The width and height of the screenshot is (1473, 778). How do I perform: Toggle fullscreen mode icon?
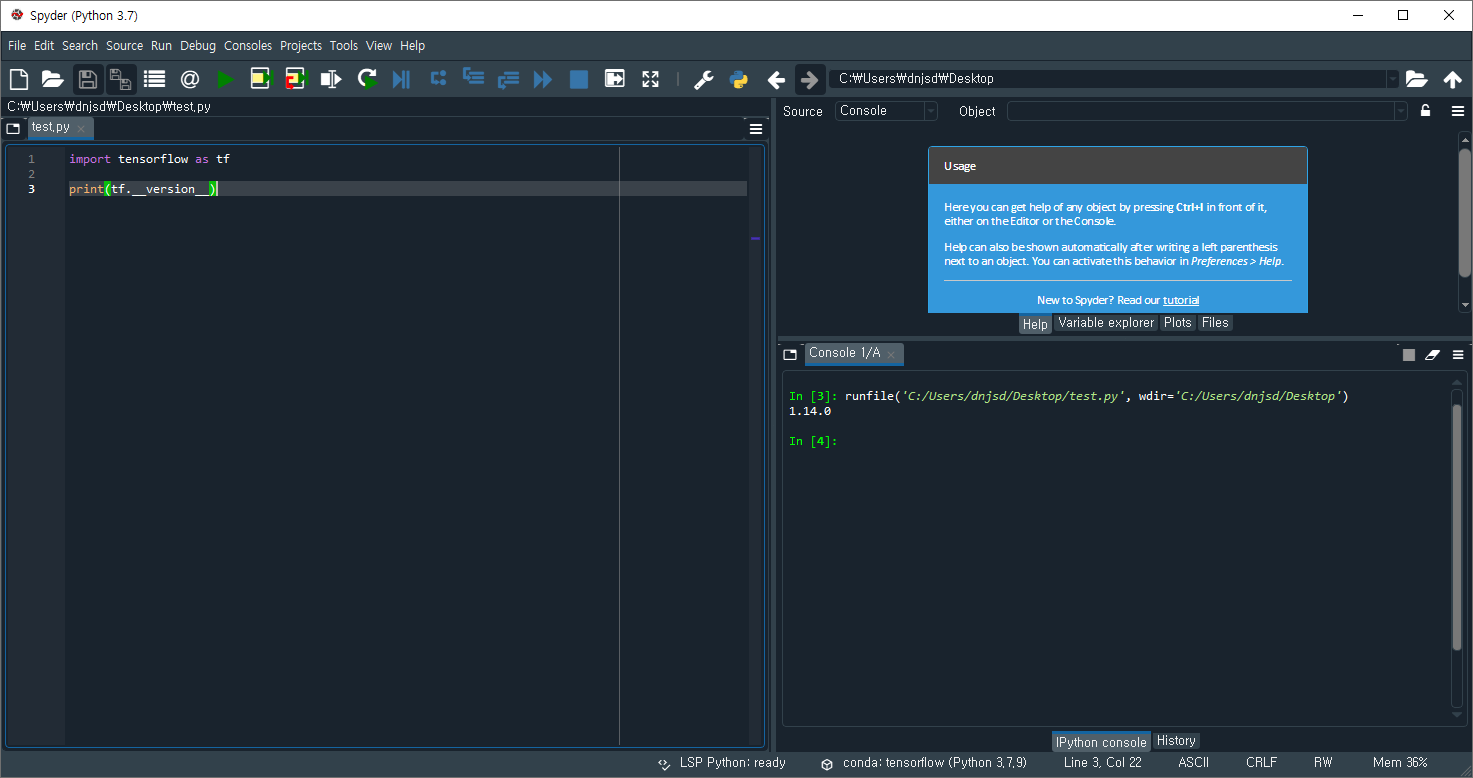[651, 79]
